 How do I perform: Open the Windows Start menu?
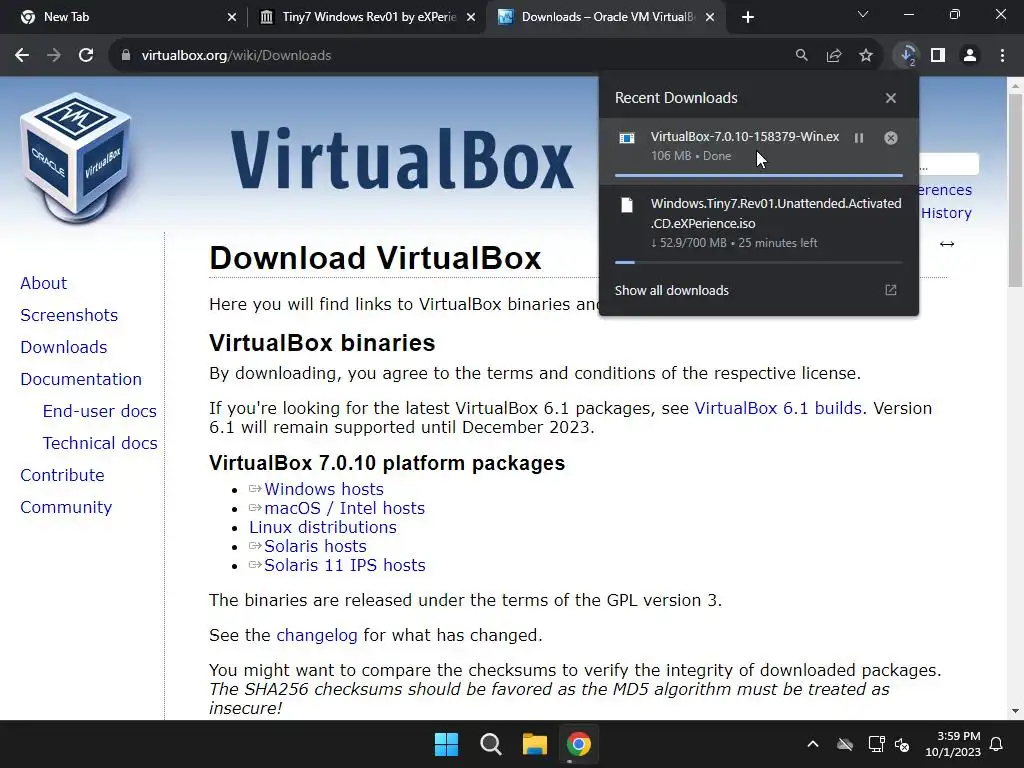coord(447,744)
